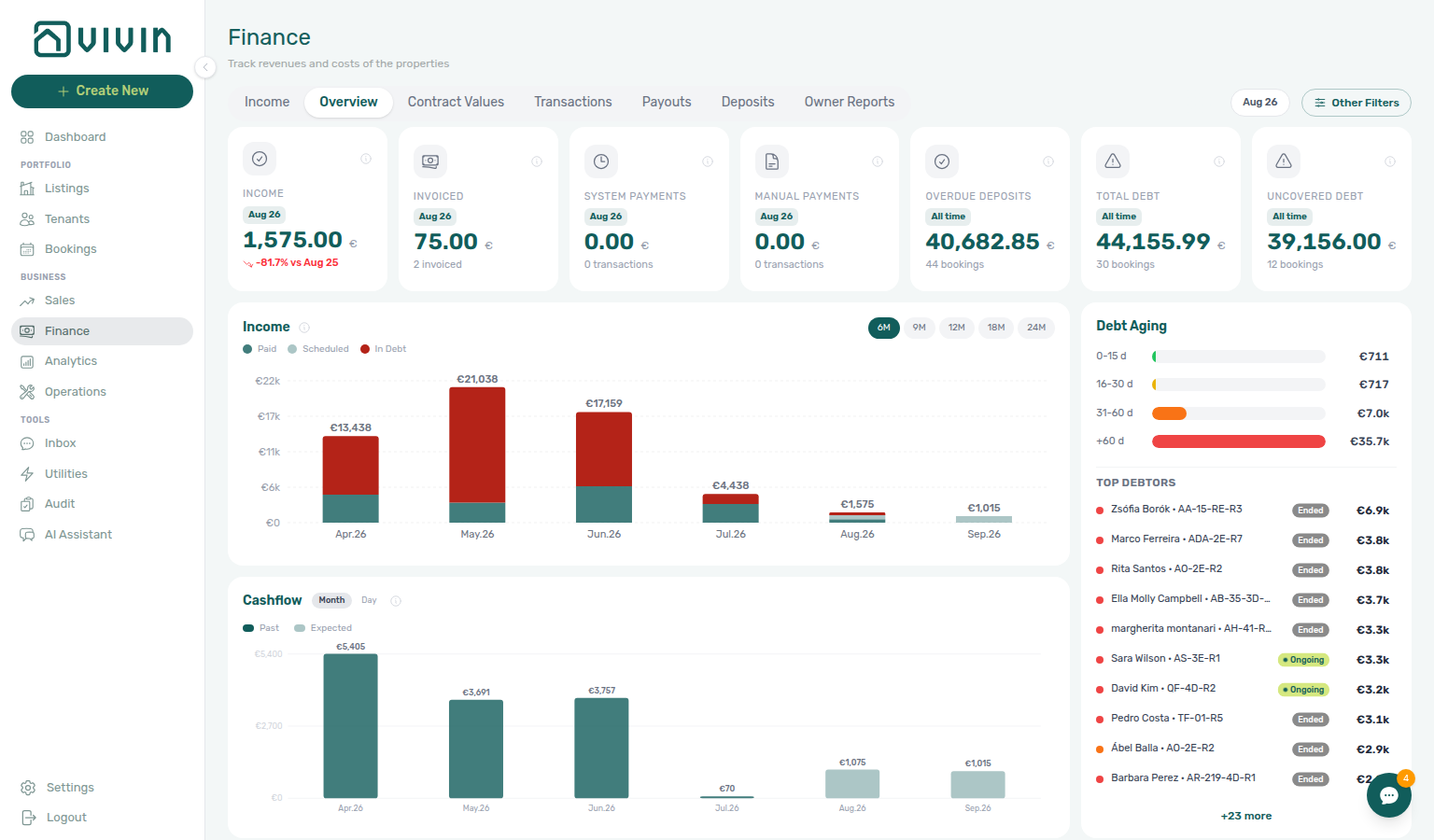Click the info icon beside Income chart title
The height and width of the screenshot is (840, 1434).
tap(304, 328)
